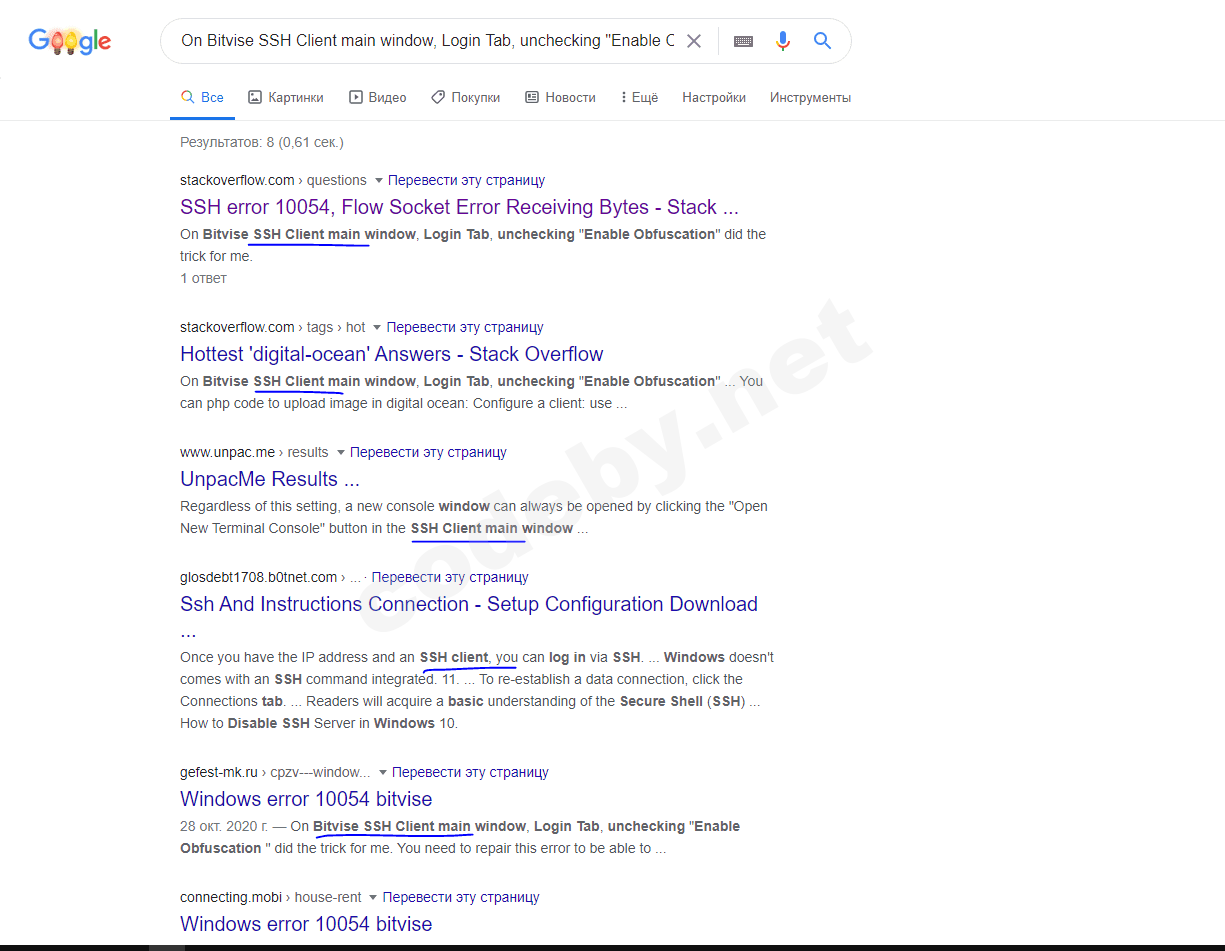
Task: Open gefest-mk.ru Windows error 10054 bitvise result
Action: [x=306, y=799]
